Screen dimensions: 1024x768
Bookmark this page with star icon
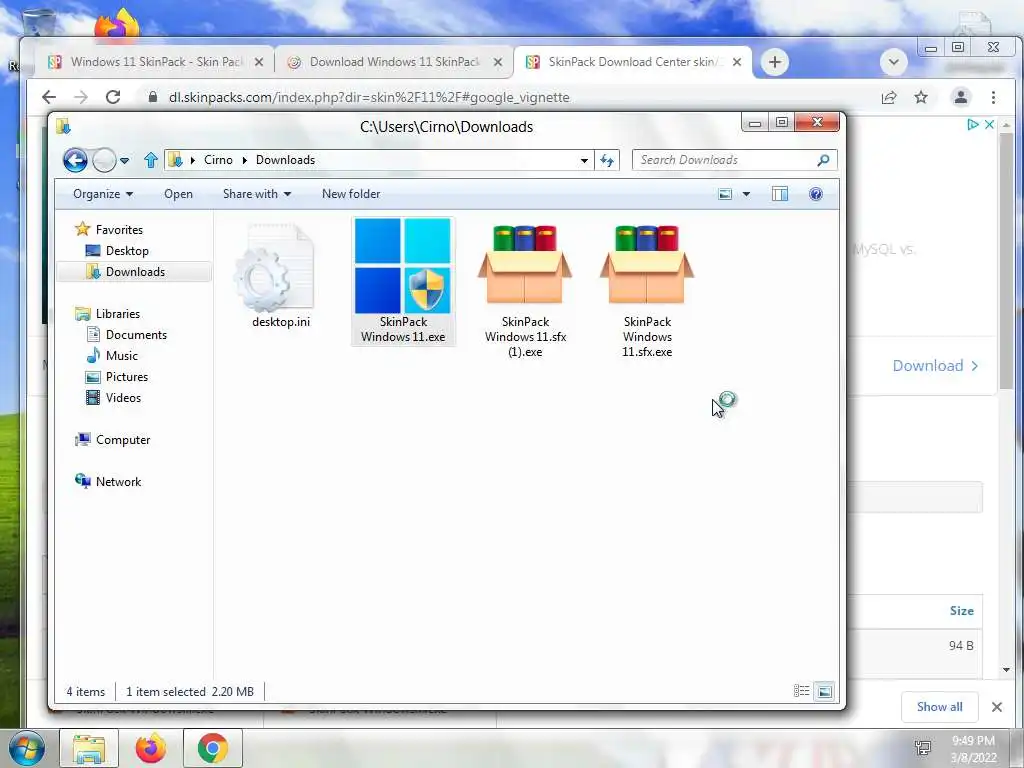coord(921,97)
